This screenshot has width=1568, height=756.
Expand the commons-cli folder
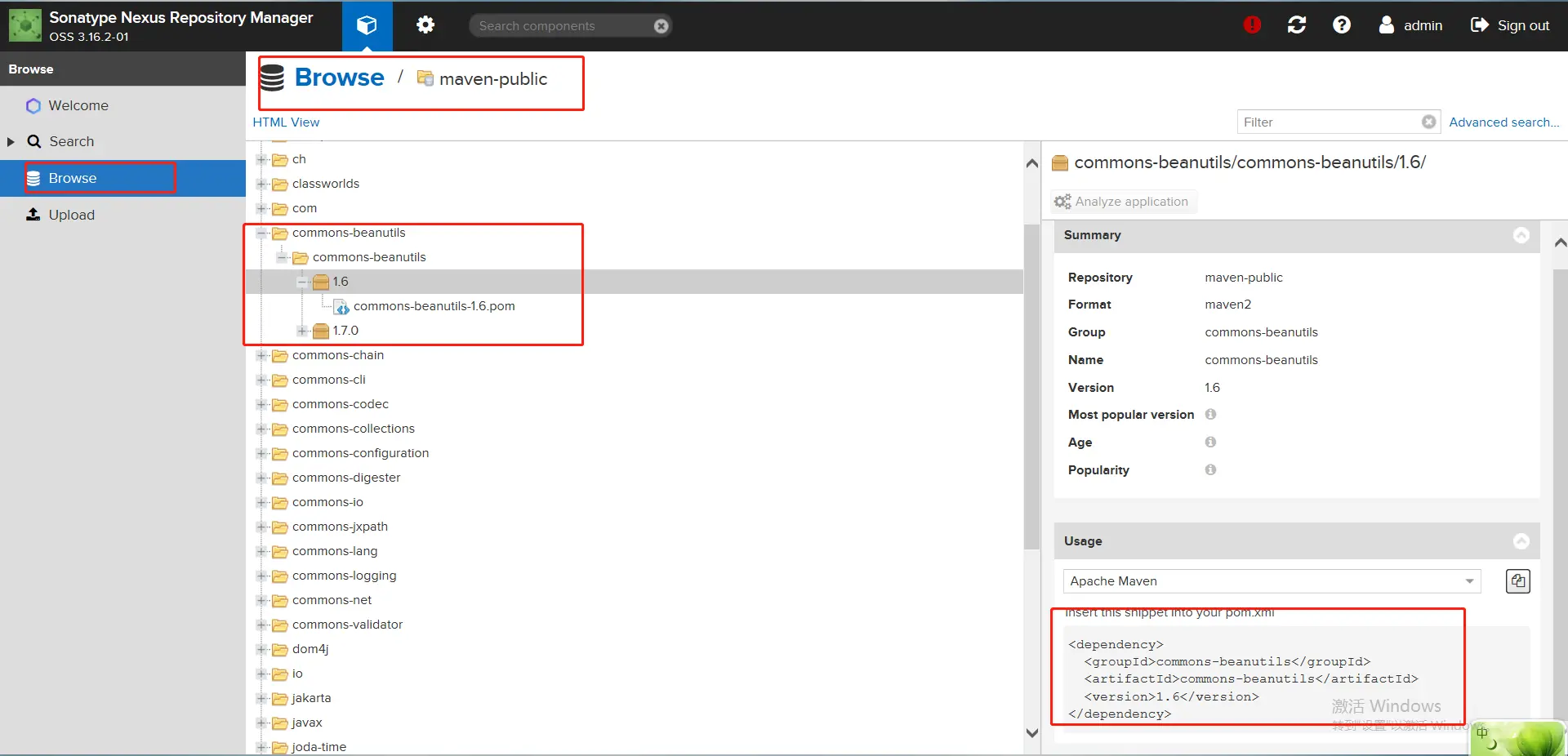point(261,380)
